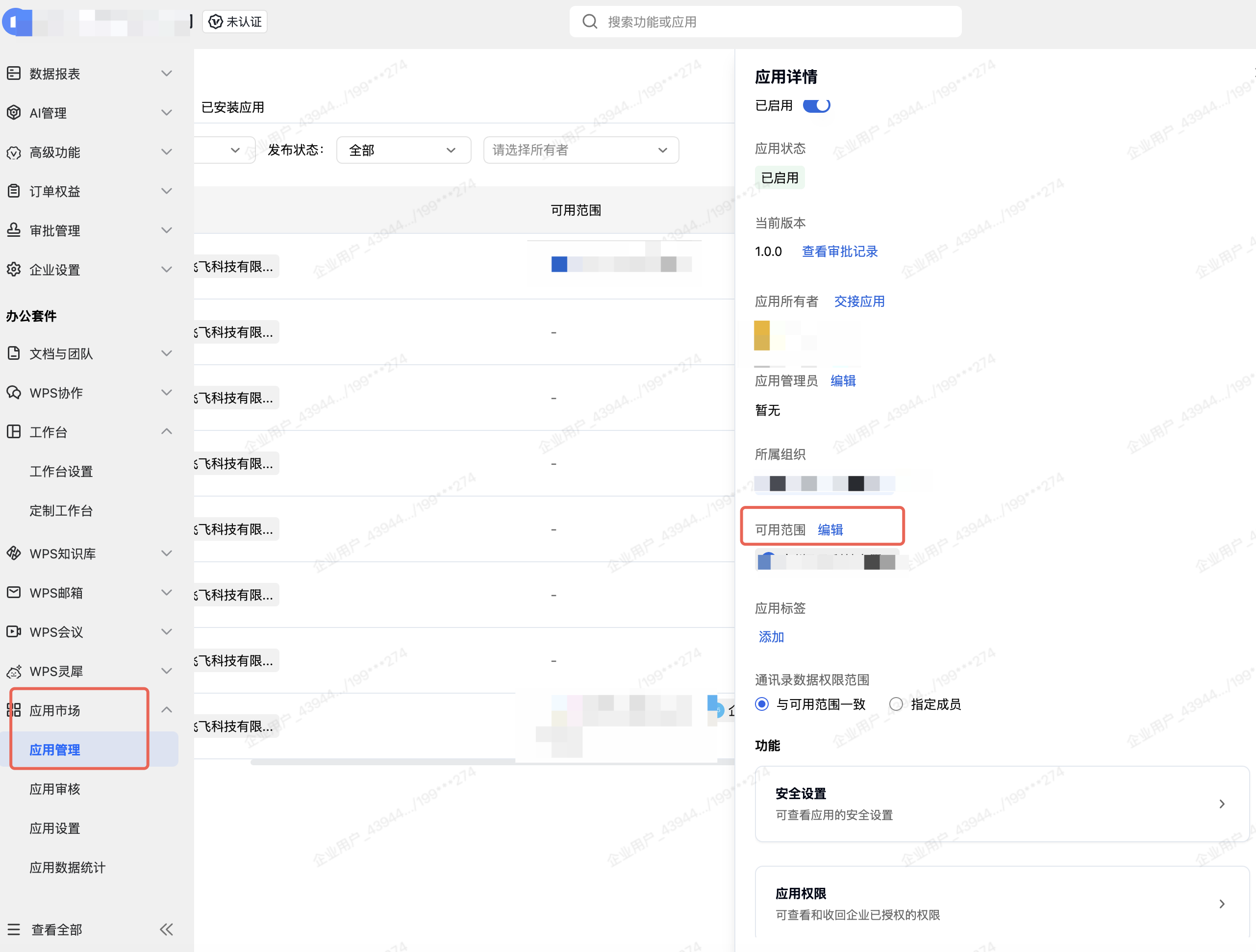Click the WPS会议 video icon
This screenshot has height=952, width=1256.
[14, 632]
